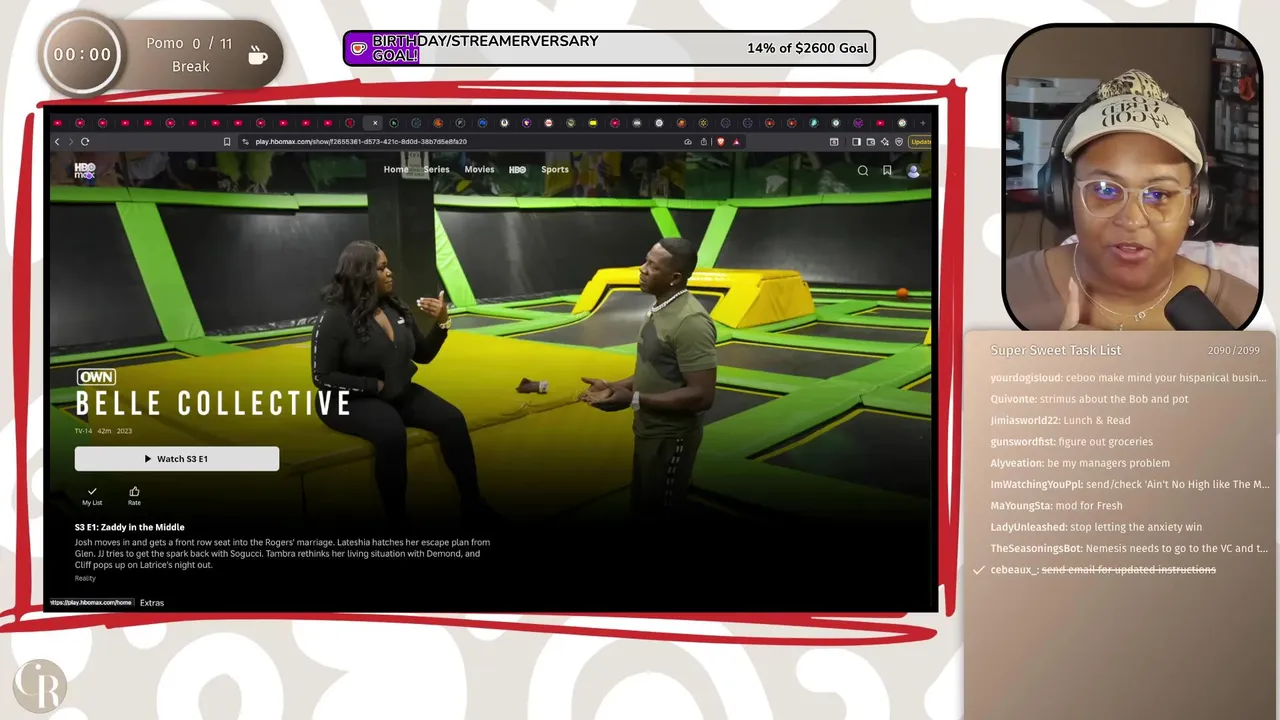Select yourdogisloud task row
Viewport: 1280px width, 720px height.
click(x=1128, y=378)
